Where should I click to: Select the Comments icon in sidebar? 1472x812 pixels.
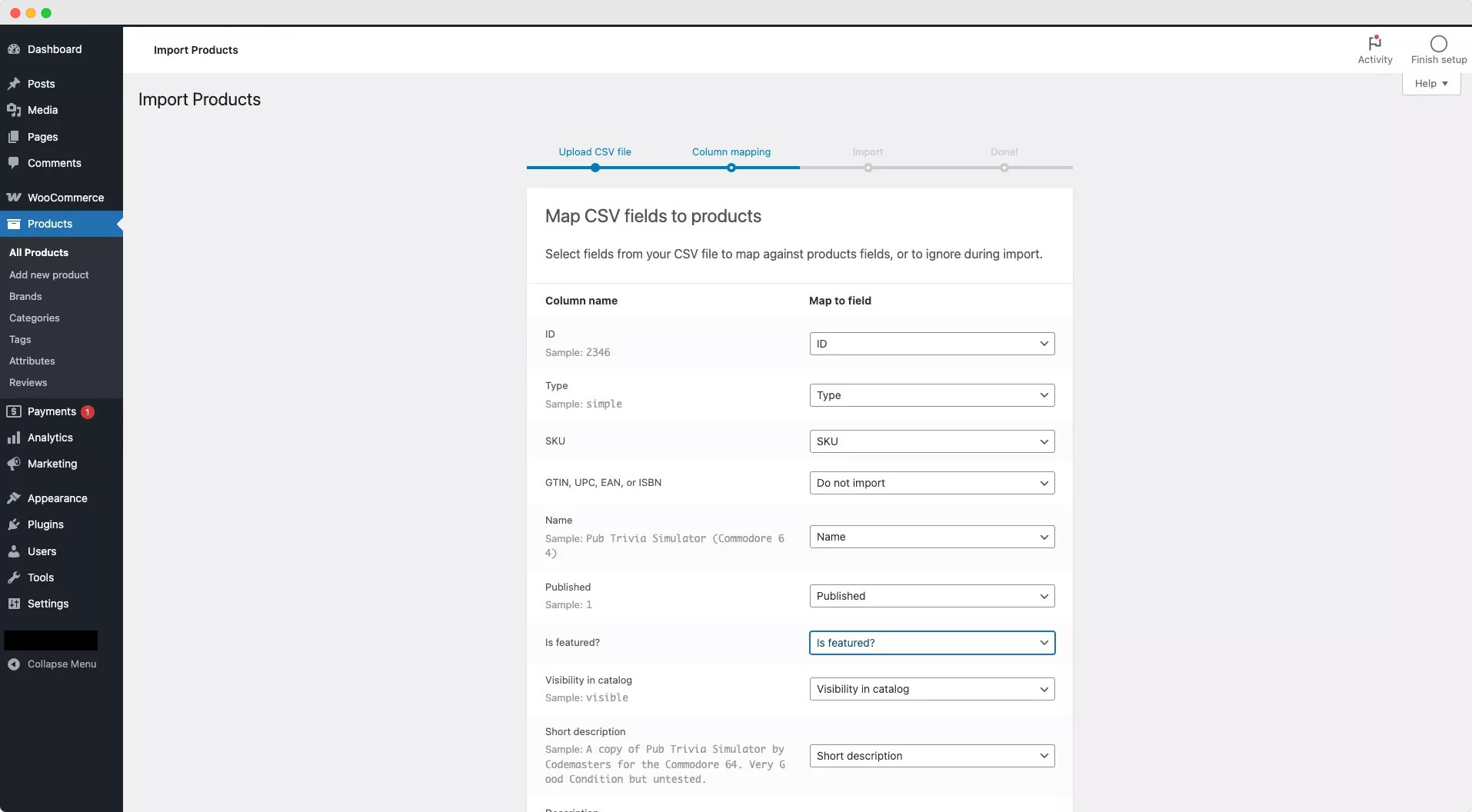coord(14,163)
